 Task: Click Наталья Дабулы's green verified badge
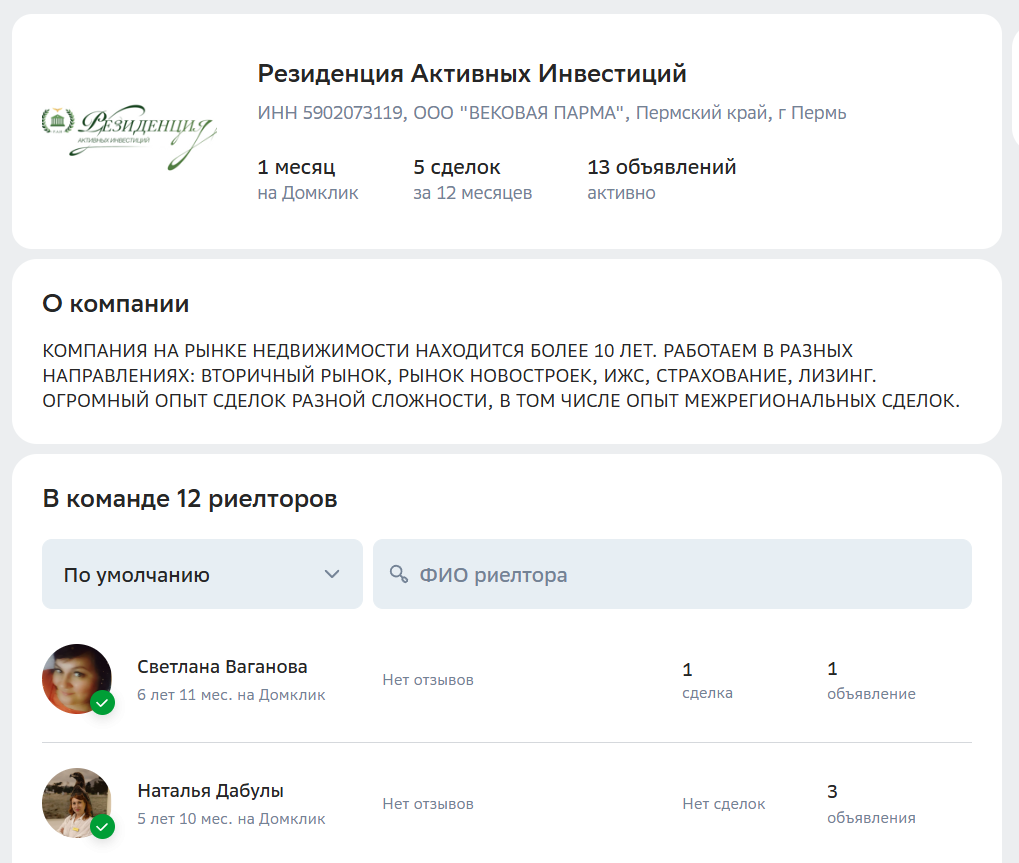point(102,827)
